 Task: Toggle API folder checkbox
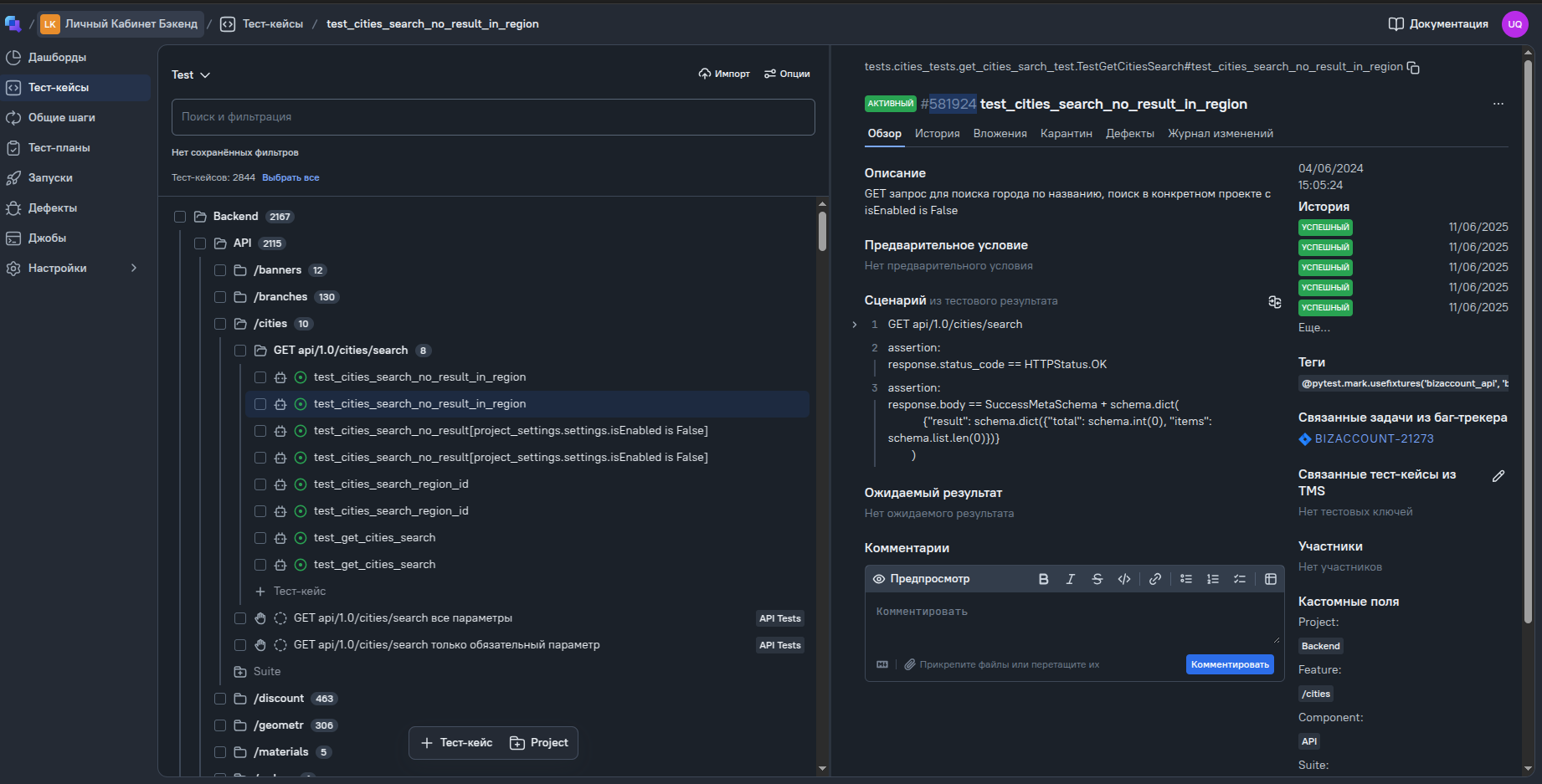(x=200, y=243)
